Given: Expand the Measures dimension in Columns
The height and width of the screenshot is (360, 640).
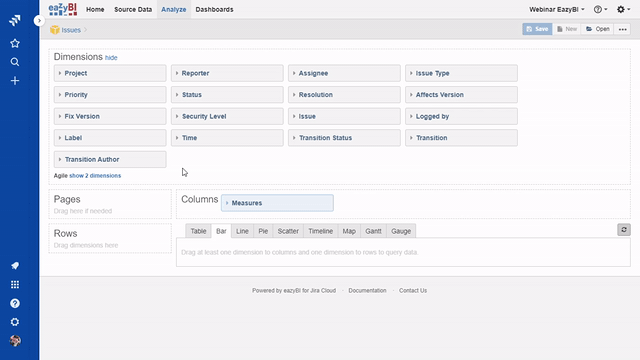Looking at the screenshot, I should coord(277,203).
